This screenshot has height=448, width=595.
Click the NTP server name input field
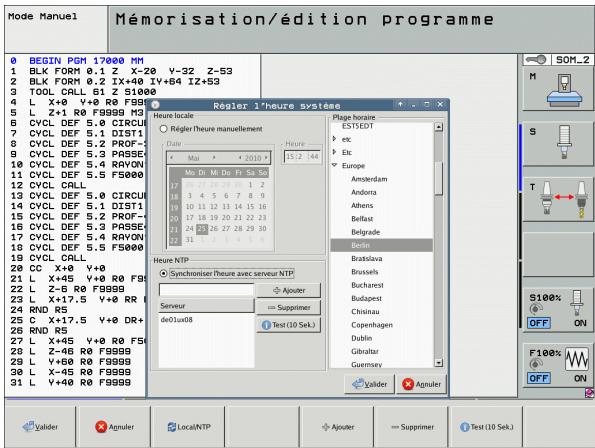[206, 290]
